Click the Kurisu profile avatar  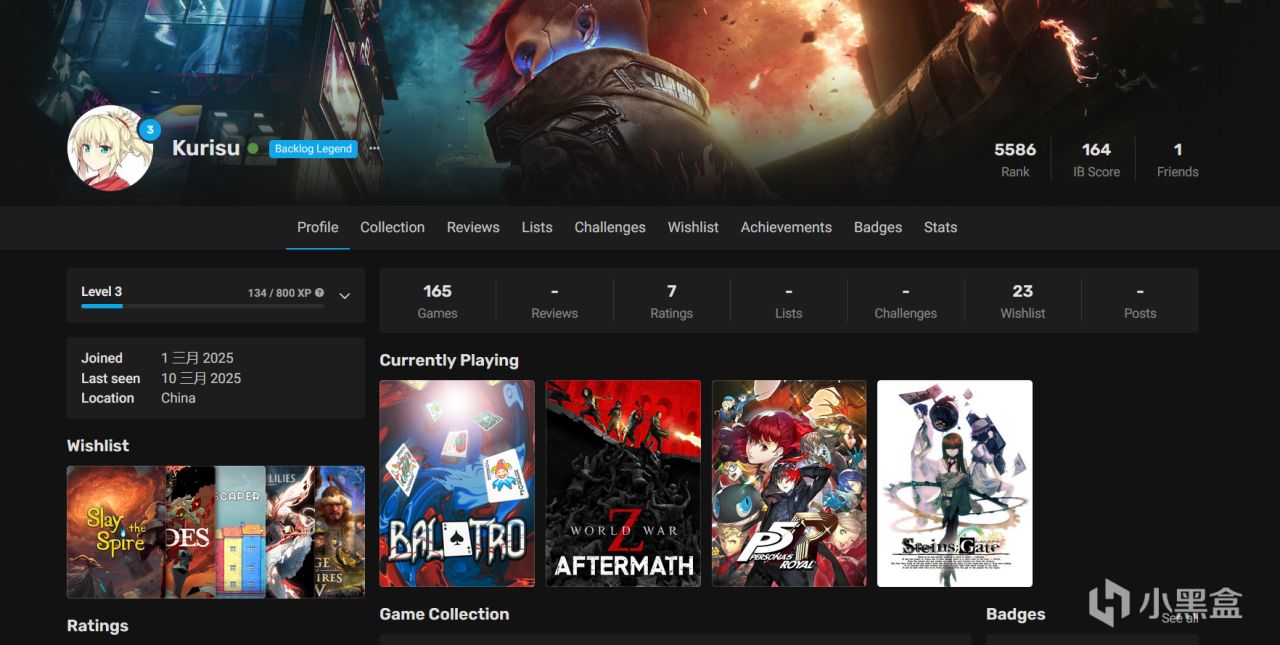tap(110, 148)
